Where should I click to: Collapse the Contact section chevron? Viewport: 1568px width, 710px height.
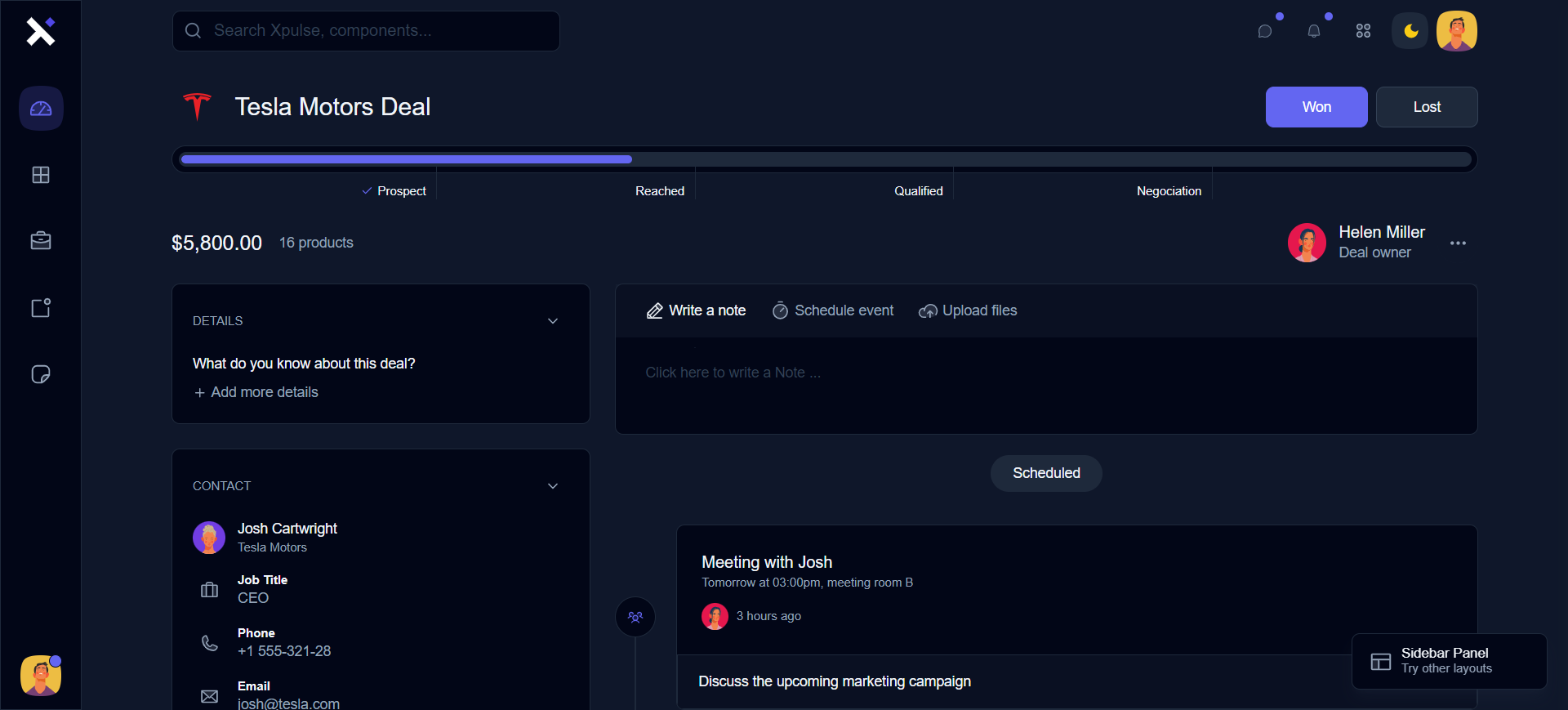click(553, 486)
